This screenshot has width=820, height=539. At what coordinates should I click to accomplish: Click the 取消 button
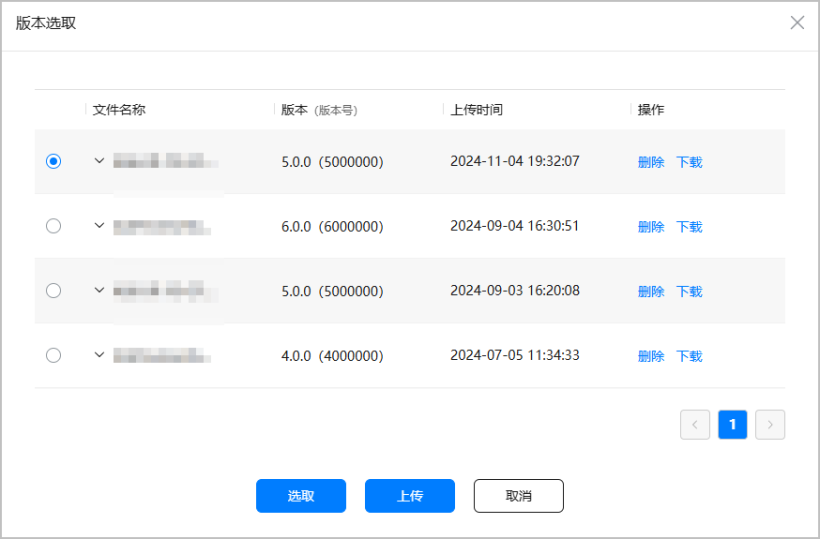(519, 496)
